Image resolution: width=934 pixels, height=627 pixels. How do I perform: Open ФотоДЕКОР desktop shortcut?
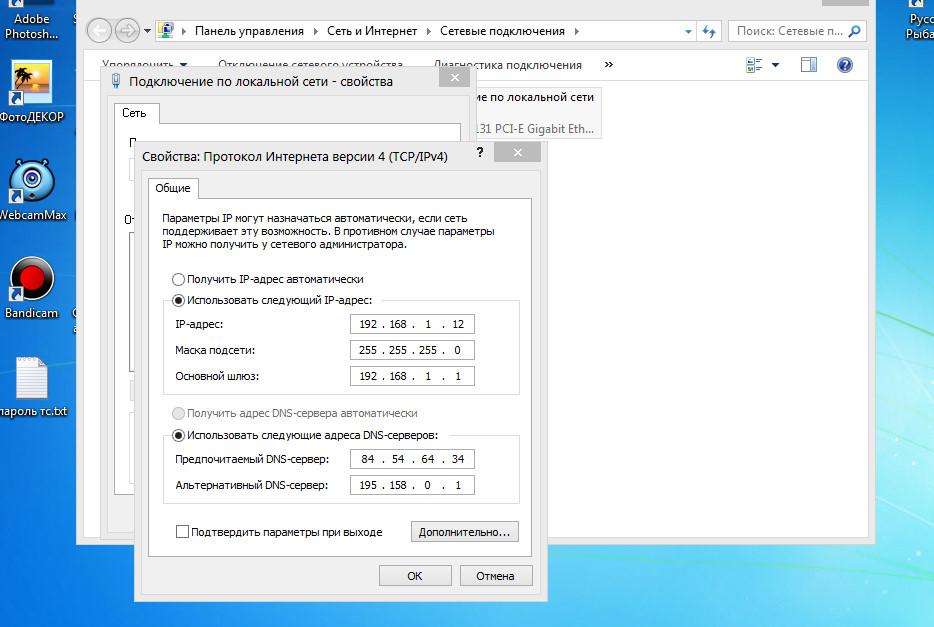click(x=30, y=85)
